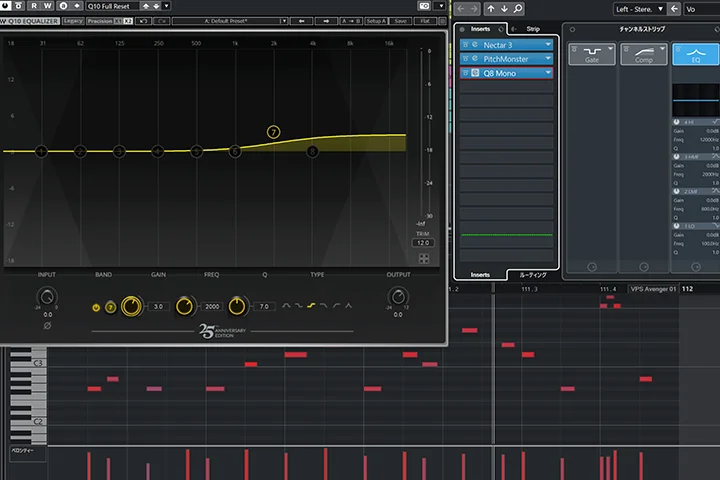Click the Input gain knob
This screenshot has width=720, height=480.
point(47,297)
